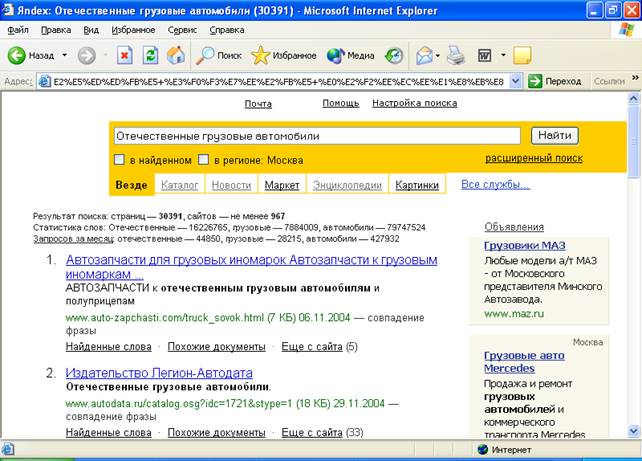Go to the Home page icon
Viewport: 642px width, 461px height.
176,55
